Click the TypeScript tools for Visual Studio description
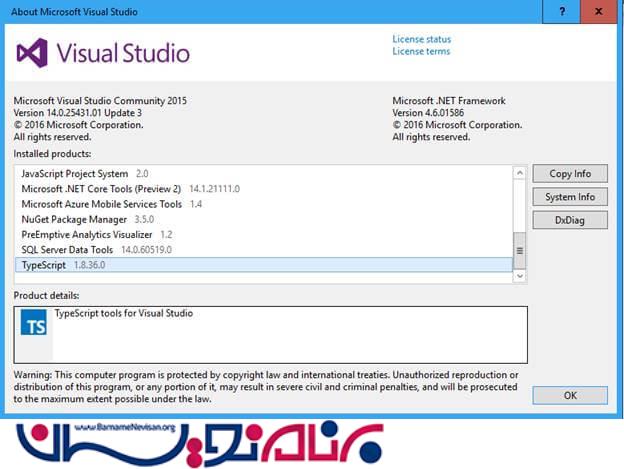This screenshot has width=624, height=469. 124,313
